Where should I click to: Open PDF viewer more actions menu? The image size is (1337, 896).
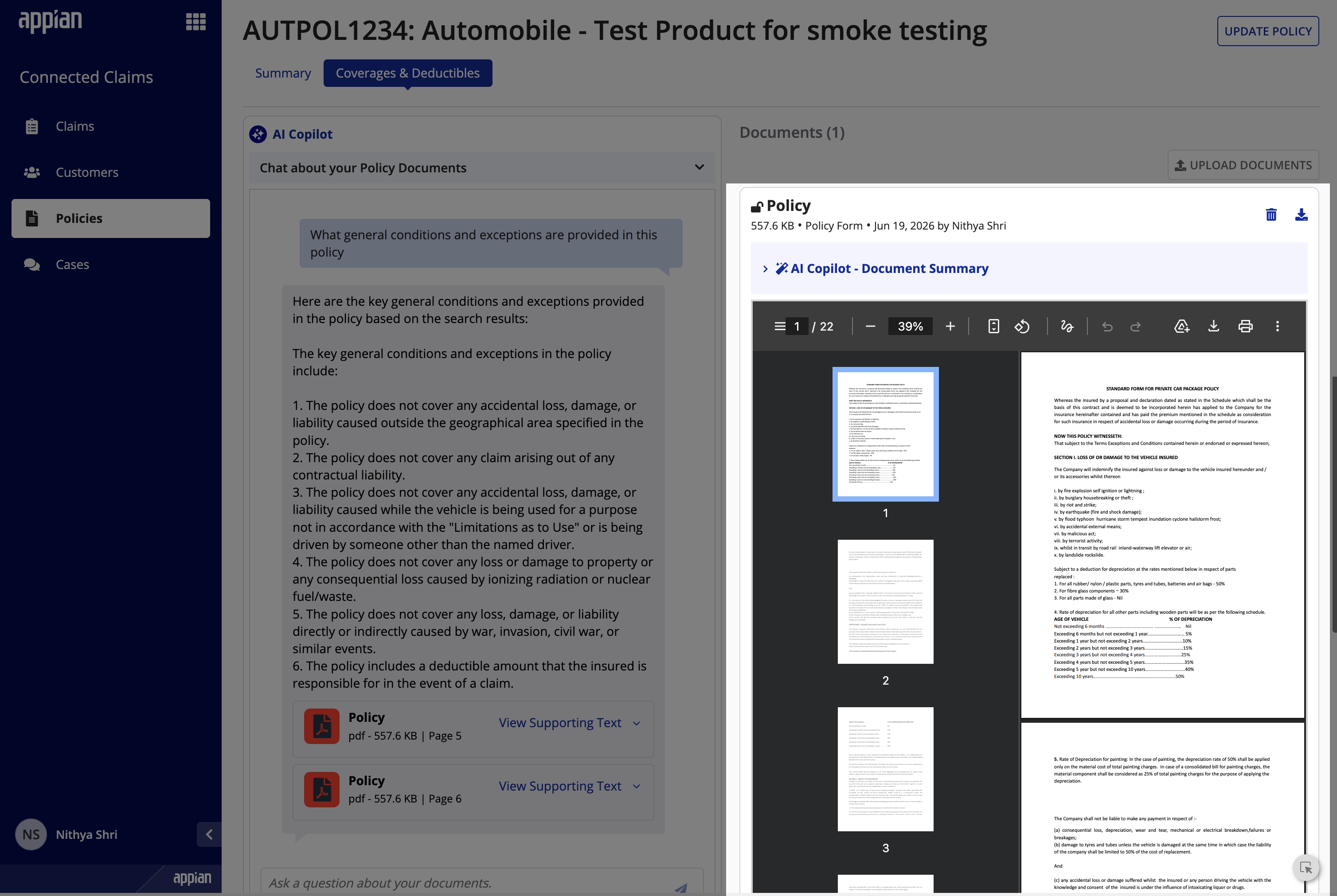(1278, 326)
